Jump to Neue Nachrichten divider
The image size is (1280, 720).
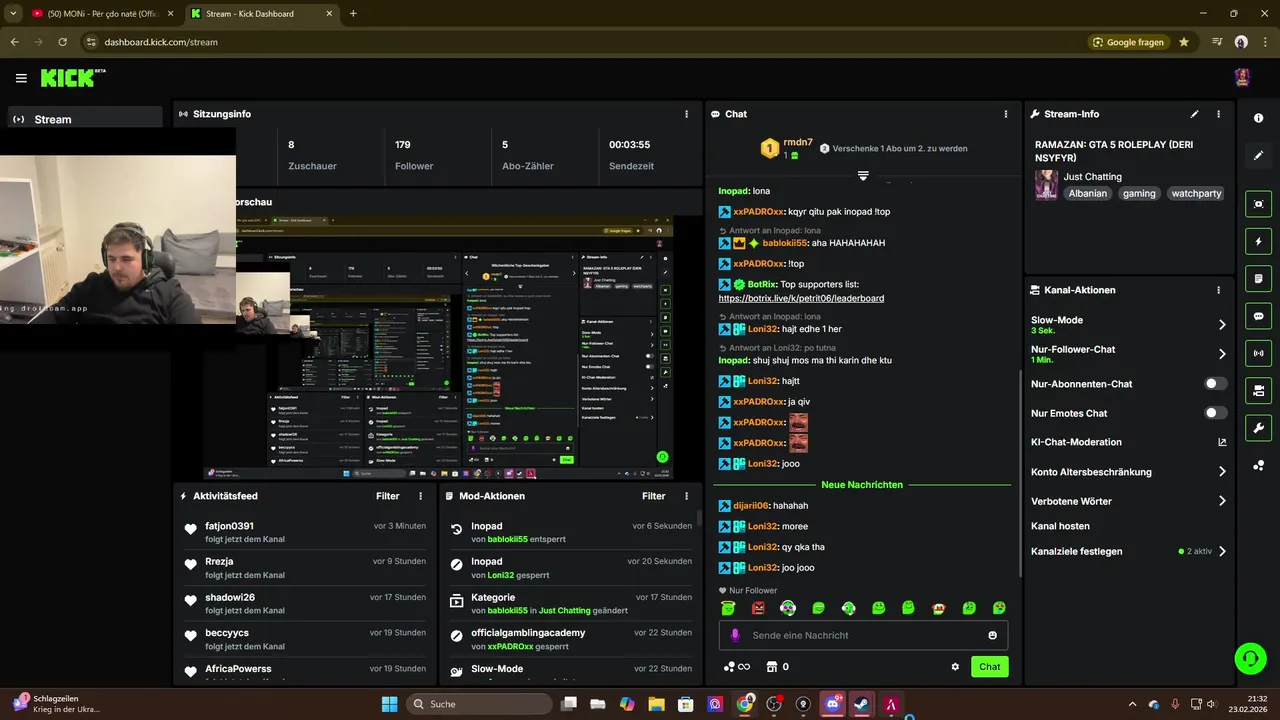pos(862,485)
